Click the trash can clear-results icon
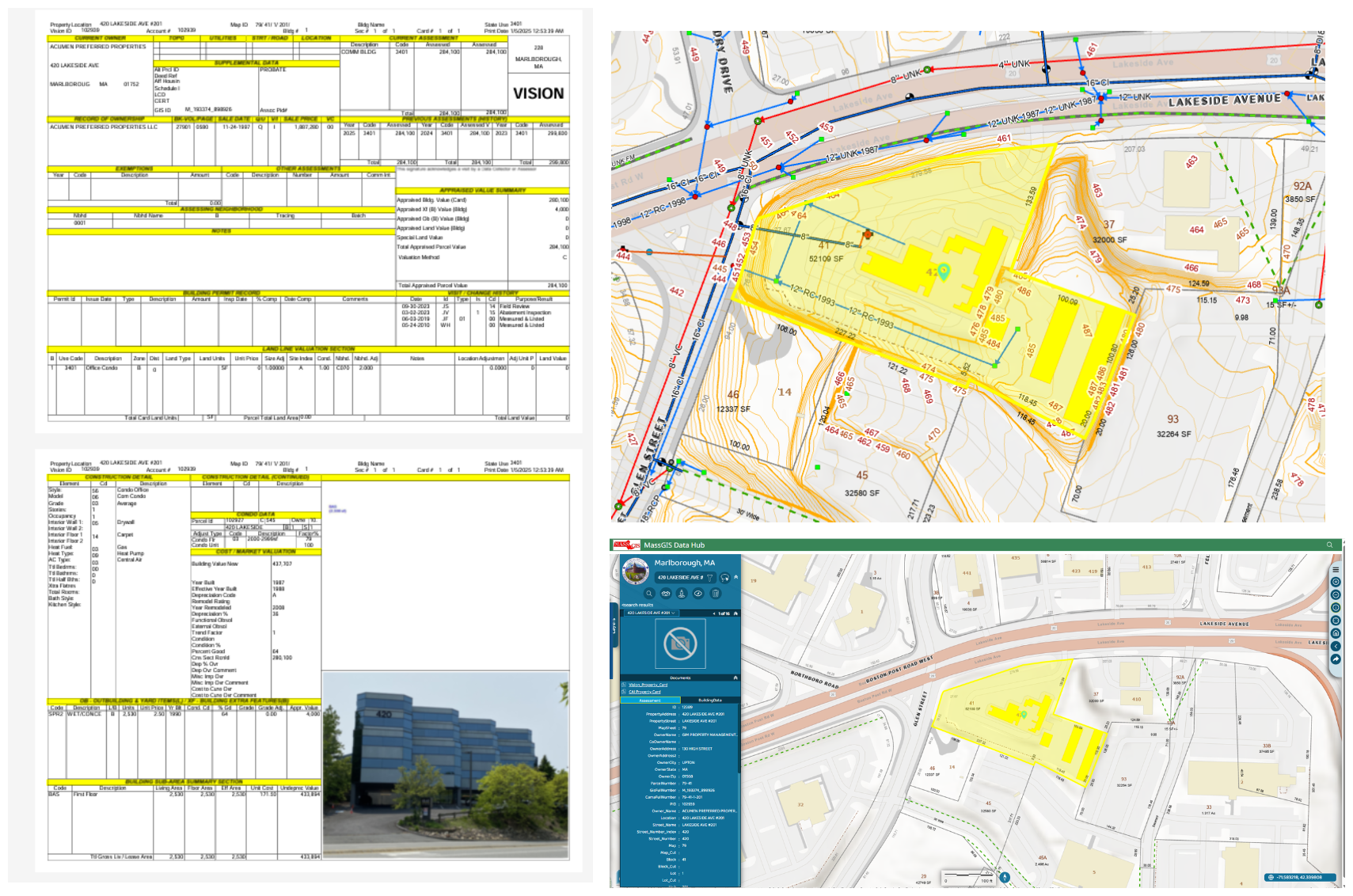This screenshot has height=896, width=1353. (x=715, y=593)
